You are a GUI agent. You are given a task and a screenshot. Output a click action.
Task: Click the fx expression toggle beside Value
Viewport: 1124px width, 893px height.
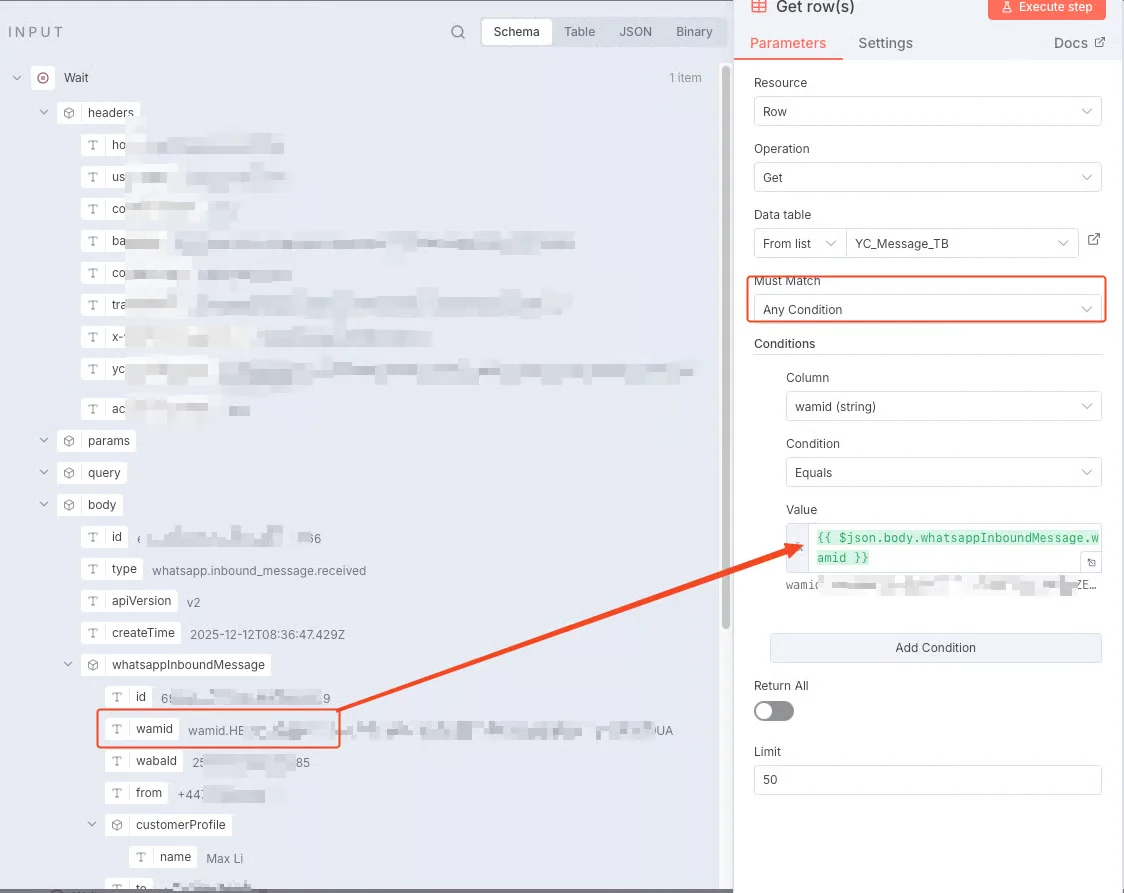[x=798, y=548]
